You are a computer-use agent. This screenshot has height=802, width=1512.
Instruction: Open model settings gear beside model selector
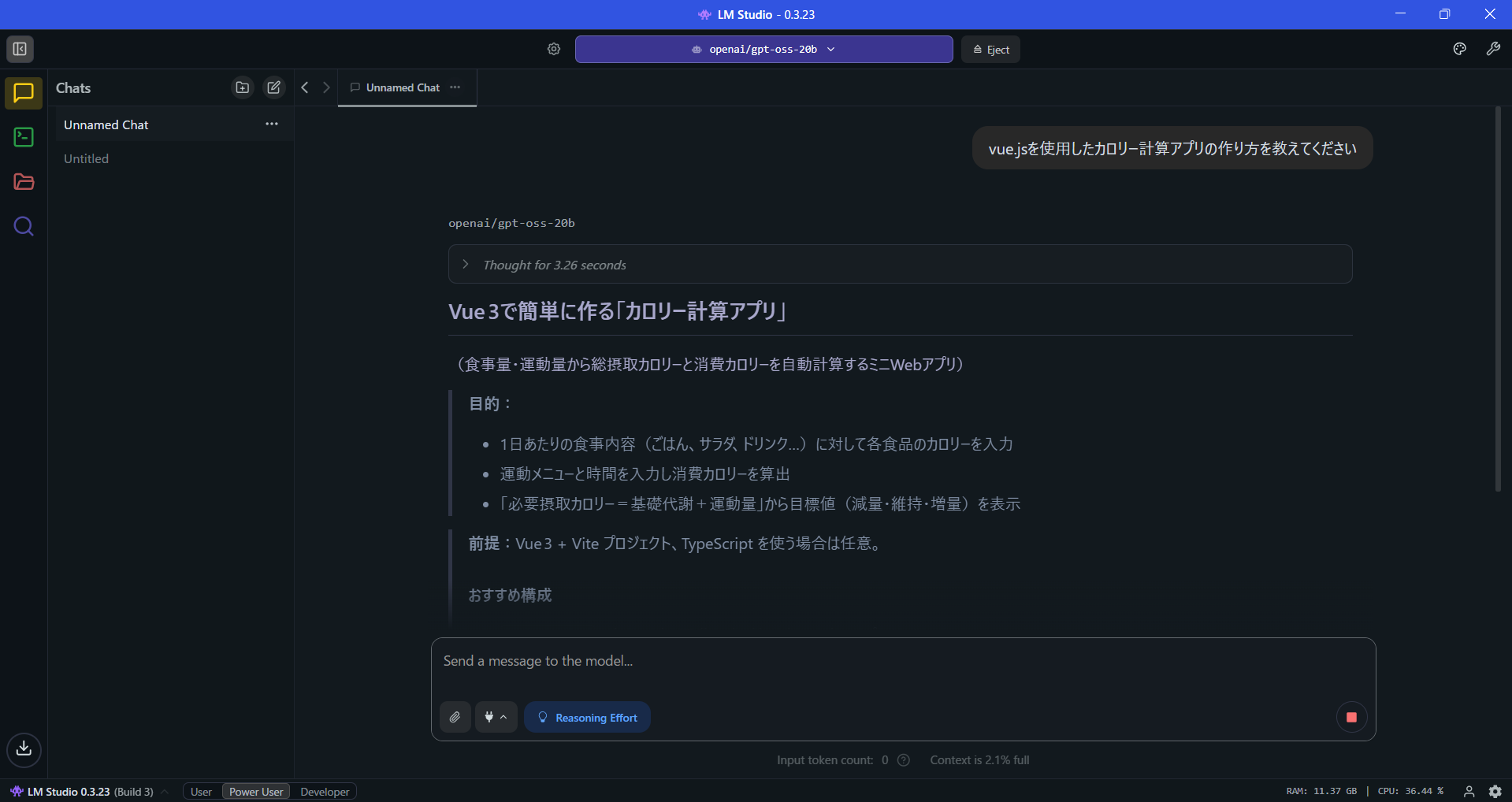tap(554, 49)
